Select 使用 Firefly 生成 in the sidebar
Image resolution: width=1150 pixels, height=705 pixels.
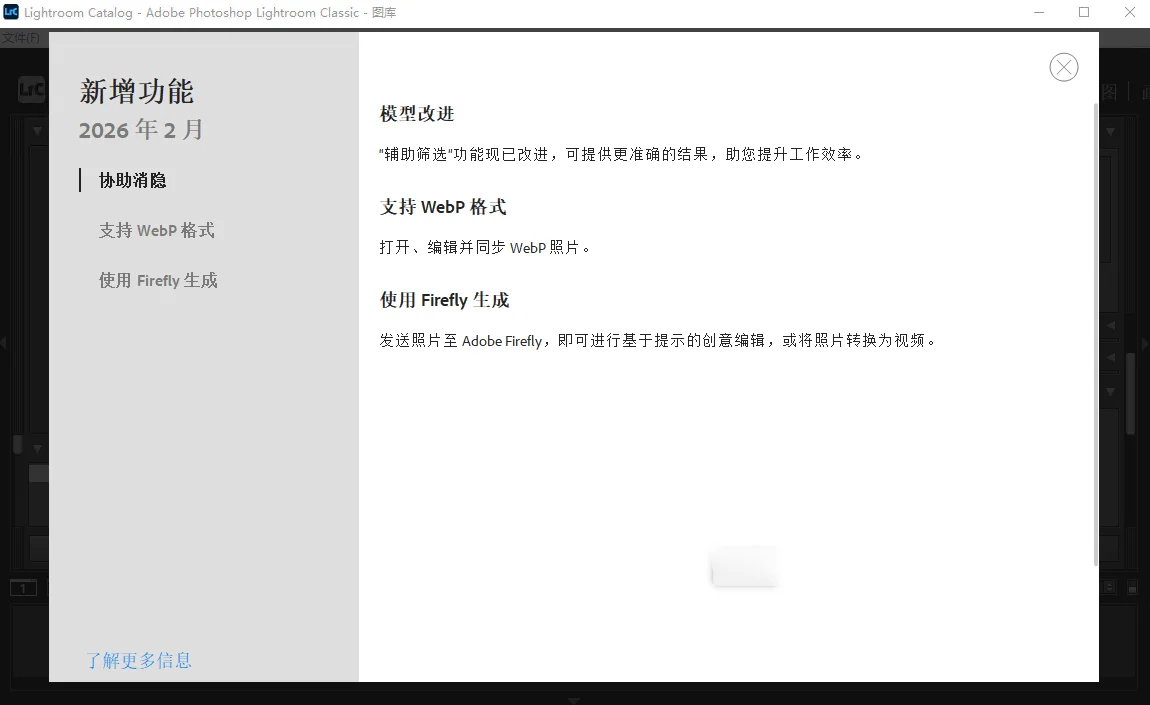point(158,280)
